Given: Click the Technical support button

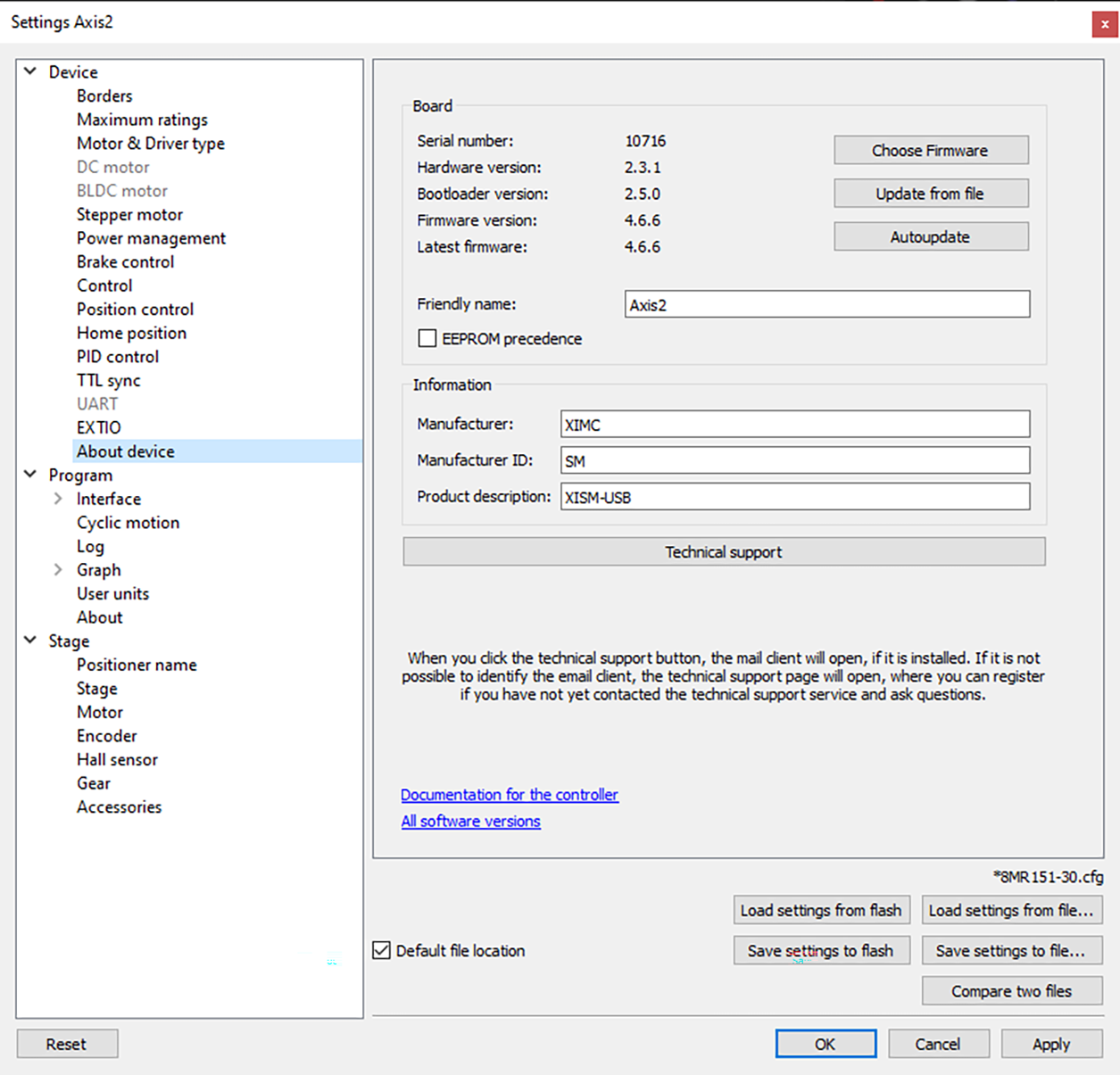Looking at the screenshot, I should (x=723, y=552).
